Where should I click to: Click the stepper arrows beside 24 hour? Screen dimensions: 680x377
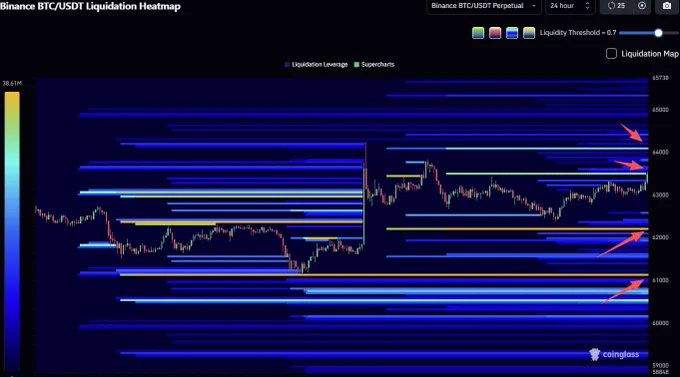[587, 6]
